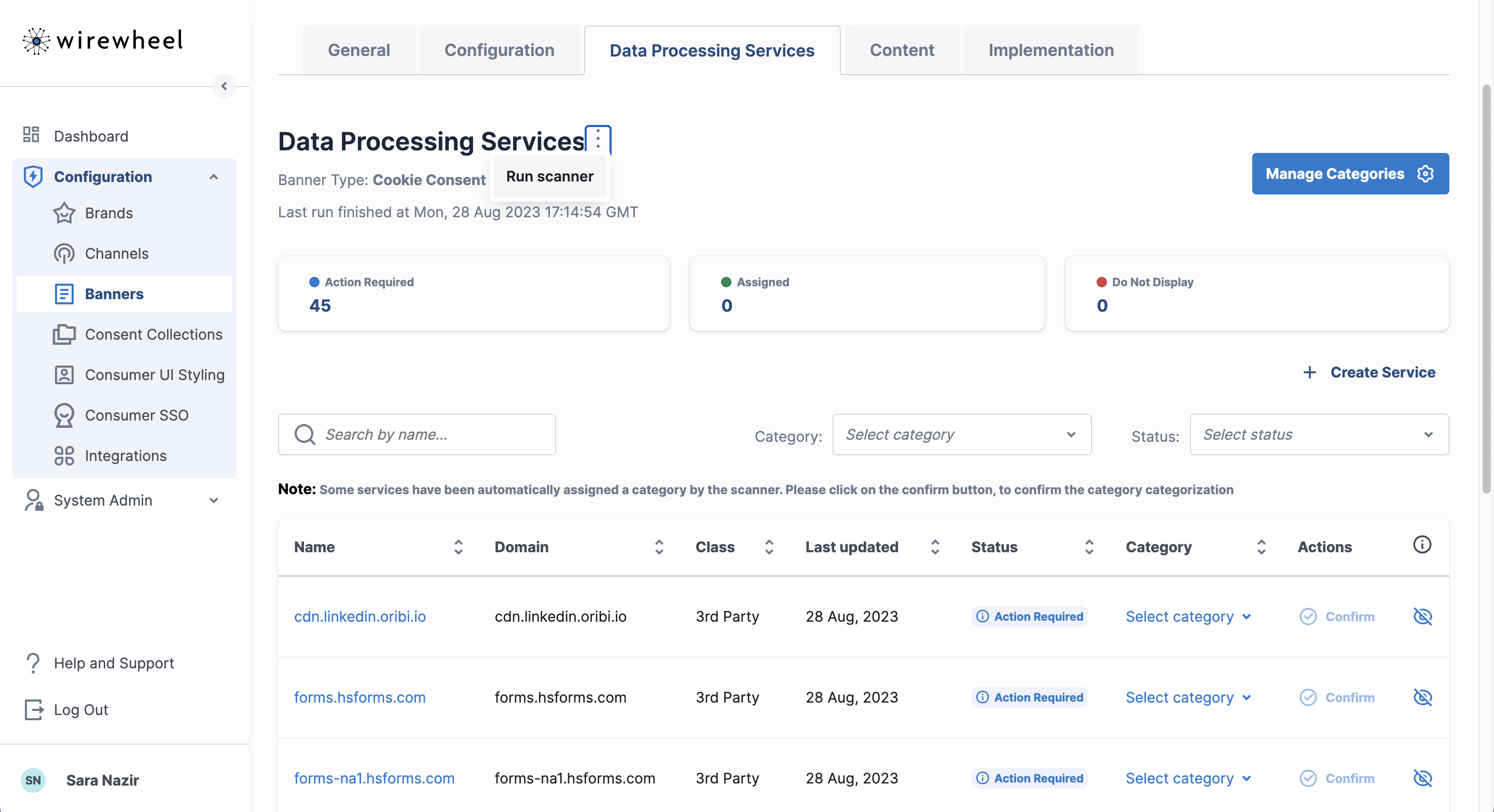Select Run scanner from the popup menu

[549, 176]
